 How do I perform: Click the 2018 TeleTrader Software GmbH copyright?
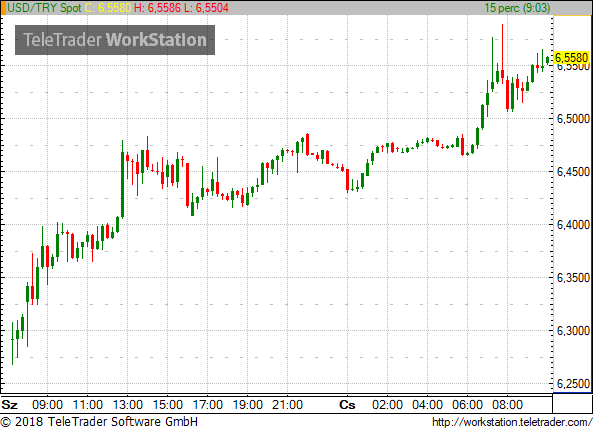coord(99,422)
